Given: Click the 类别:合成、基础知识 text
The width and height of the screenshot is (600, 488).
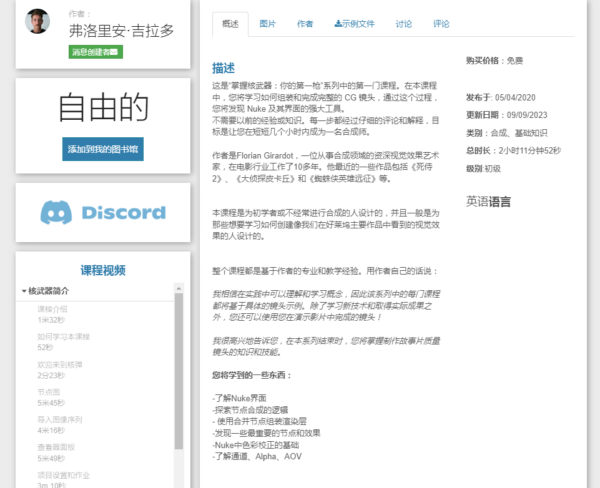Looking at the screenshot, I should coord(507,133).
